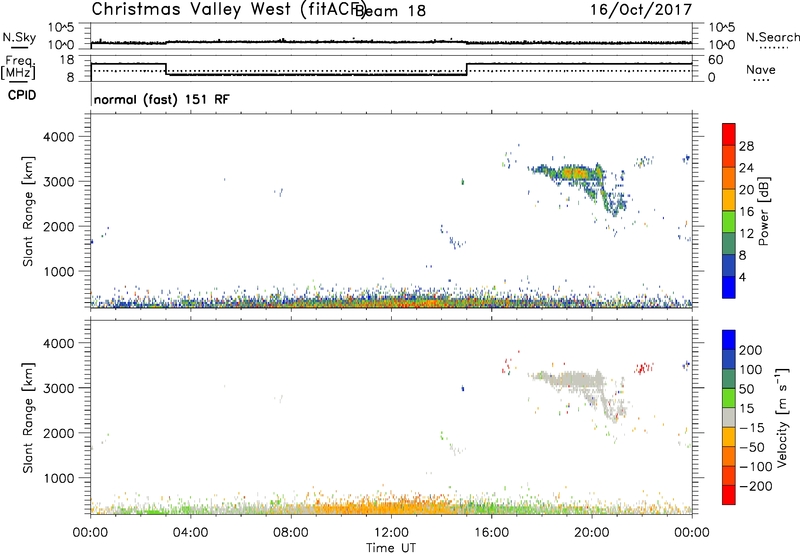Click the 'N.Sky' legend label
800x554 pixels.
(x=19, y=37)
